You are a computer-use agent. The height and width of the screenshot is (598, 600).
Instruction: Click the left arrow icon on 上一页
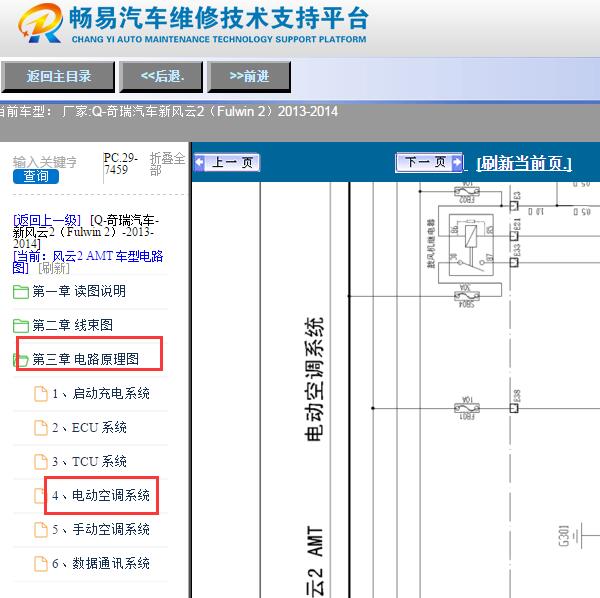point(199,162)
